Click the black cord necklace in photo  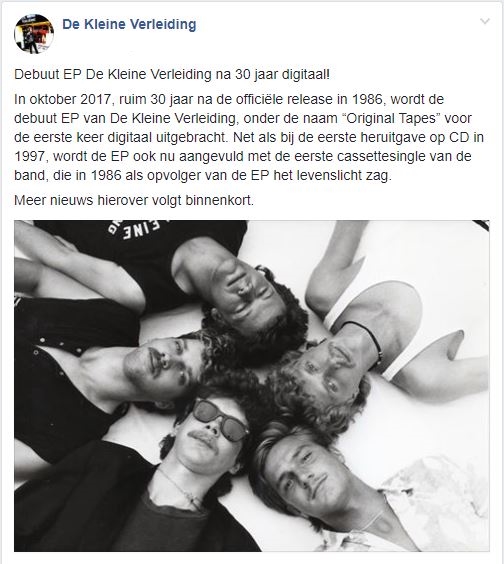(365, 340)
